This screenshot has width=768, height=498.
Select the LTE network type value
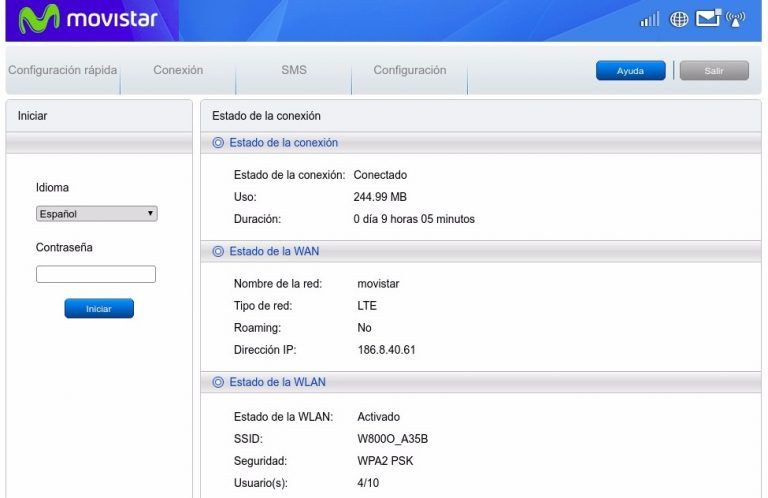[x=367, y=306]
